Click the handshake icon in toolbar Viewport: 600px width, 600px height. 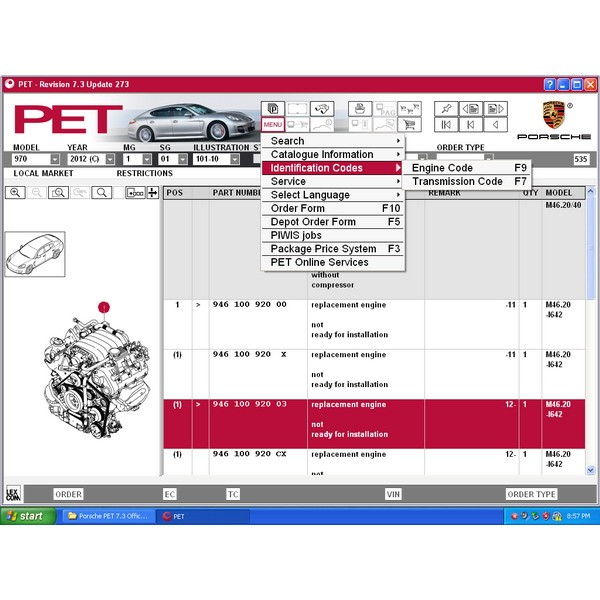pos(322,109)
